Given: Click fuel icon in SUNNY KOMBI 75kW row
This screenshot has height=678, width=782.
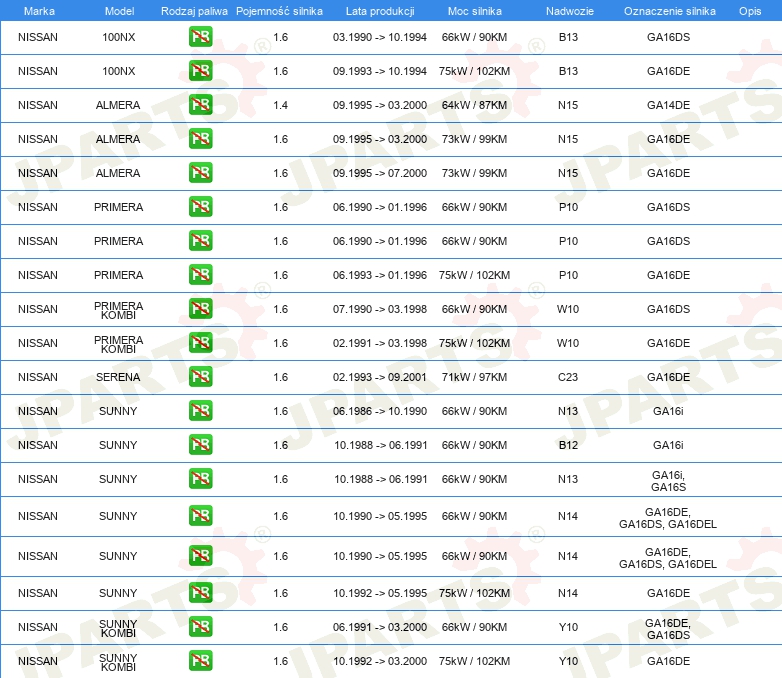Looking at the screenshot, I should point(200,661).
